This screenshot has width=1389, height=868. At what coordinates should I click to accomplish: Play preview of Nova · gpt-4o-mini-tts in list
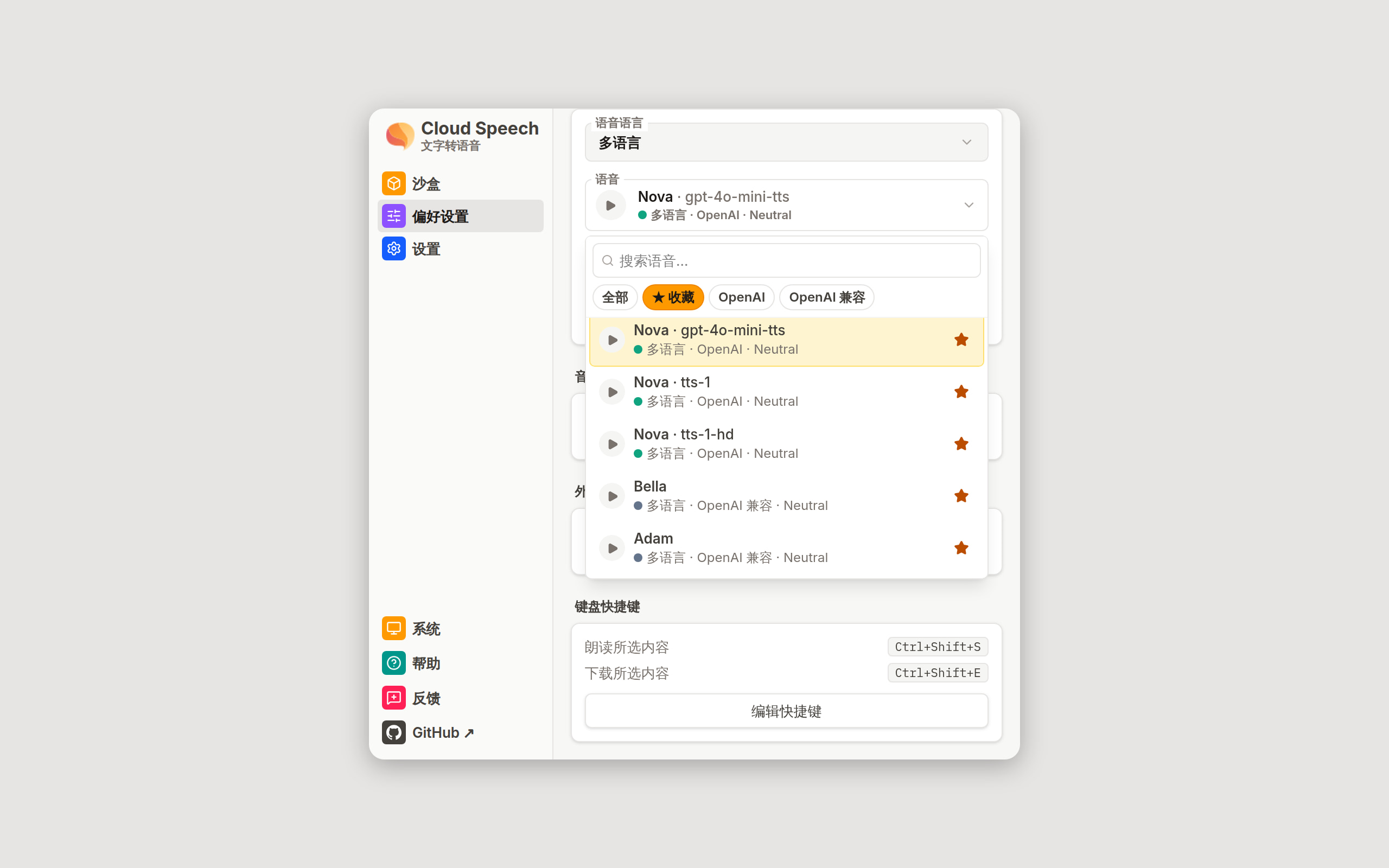pyautogui.click(x=613, y=340)
